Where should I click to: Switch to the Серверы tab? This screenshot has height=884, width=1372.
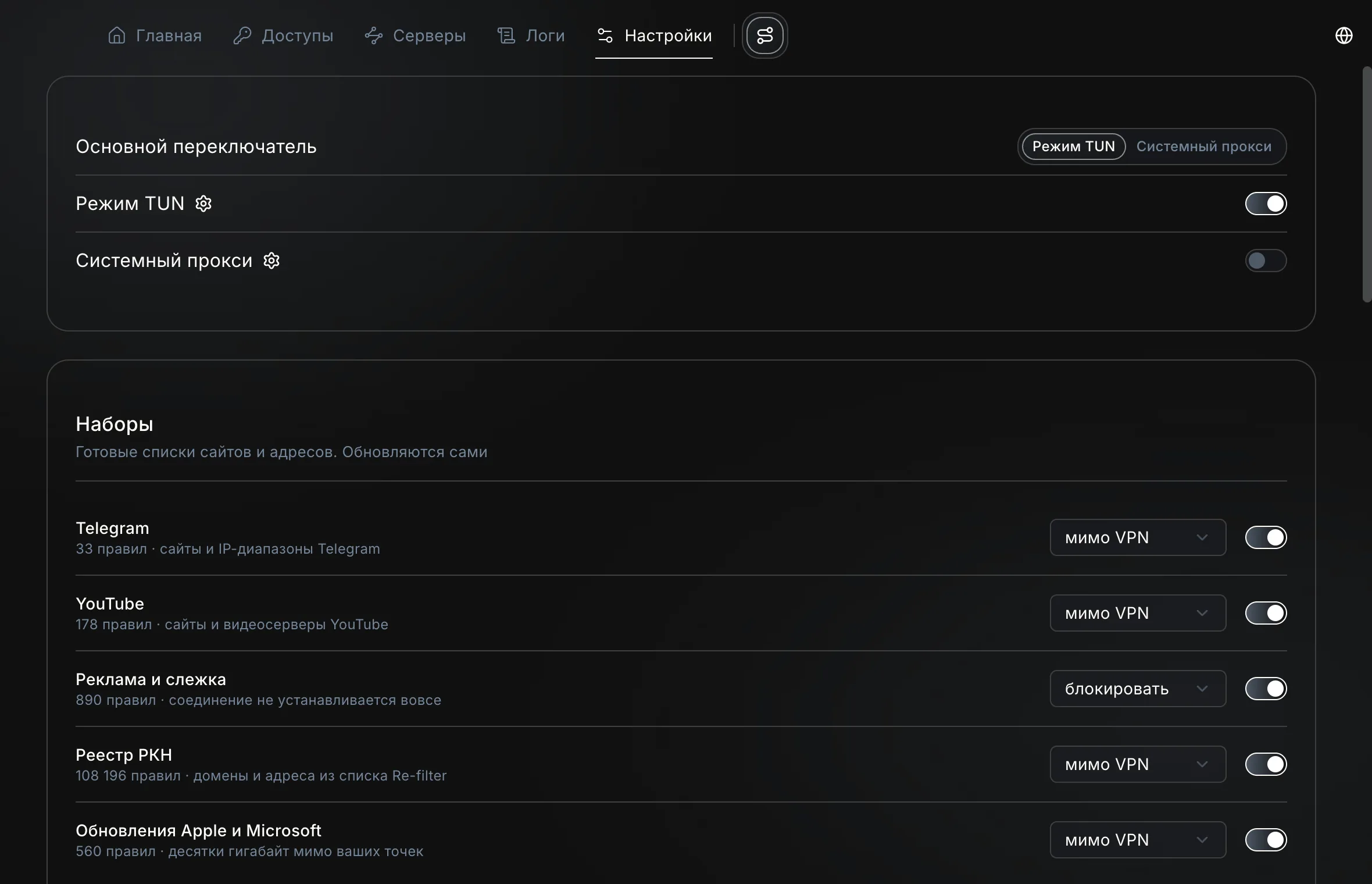pos(415,35)
